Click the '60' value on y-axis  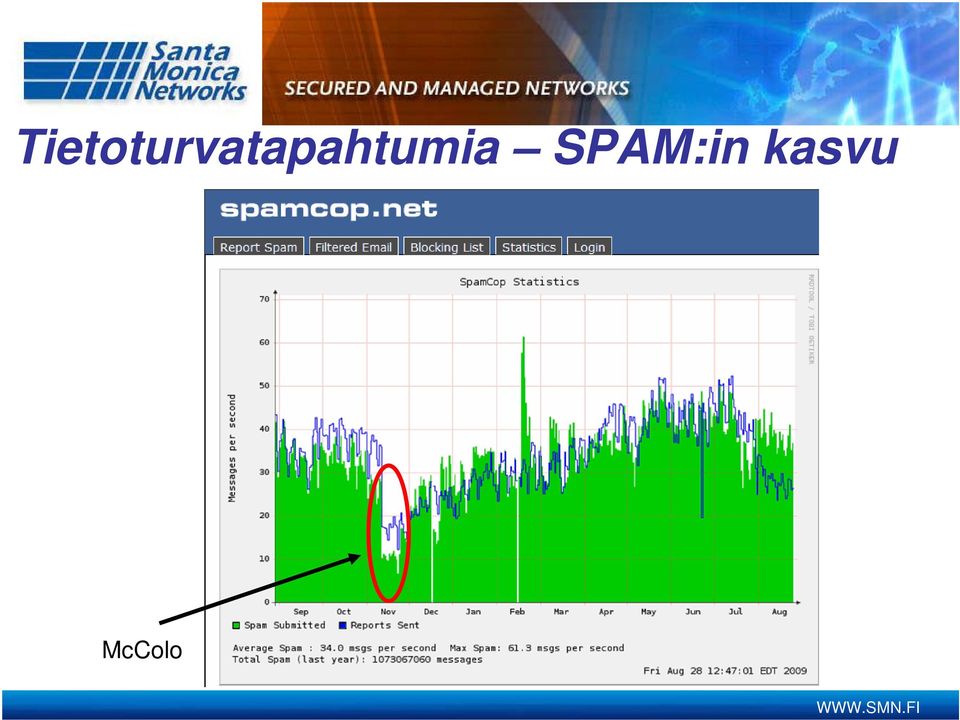tap(264, 343)
